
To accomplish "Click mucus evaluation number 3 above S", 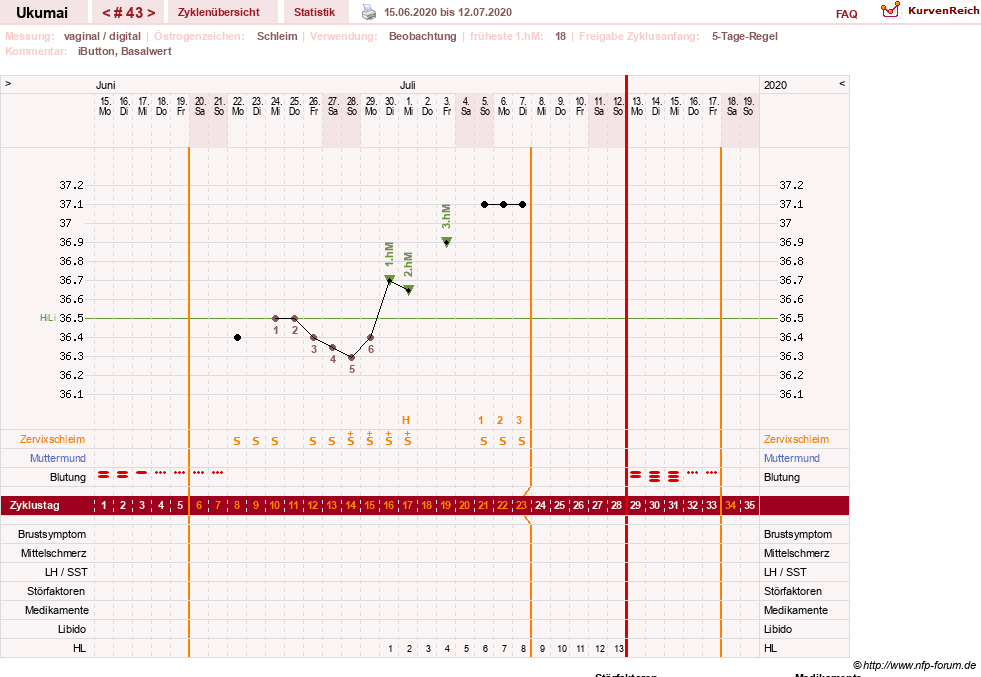I will [519, 420].
